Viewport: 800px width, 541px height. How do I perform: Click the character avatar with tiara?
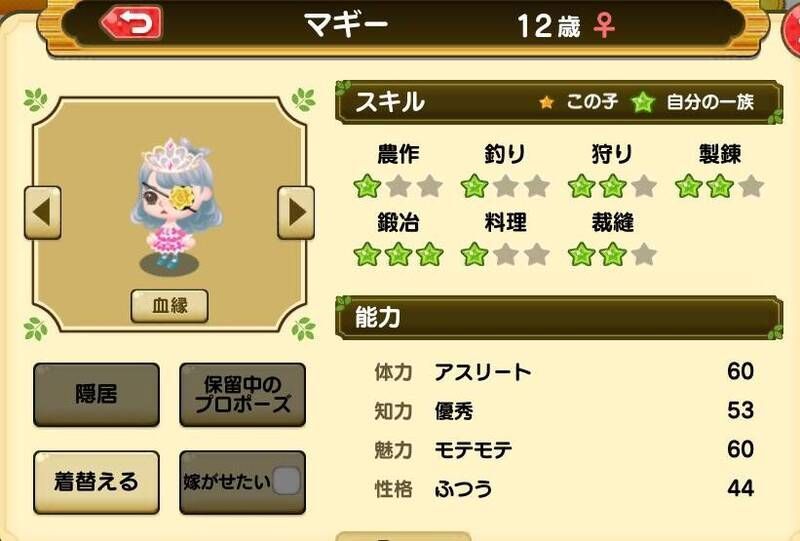point(174,204)
